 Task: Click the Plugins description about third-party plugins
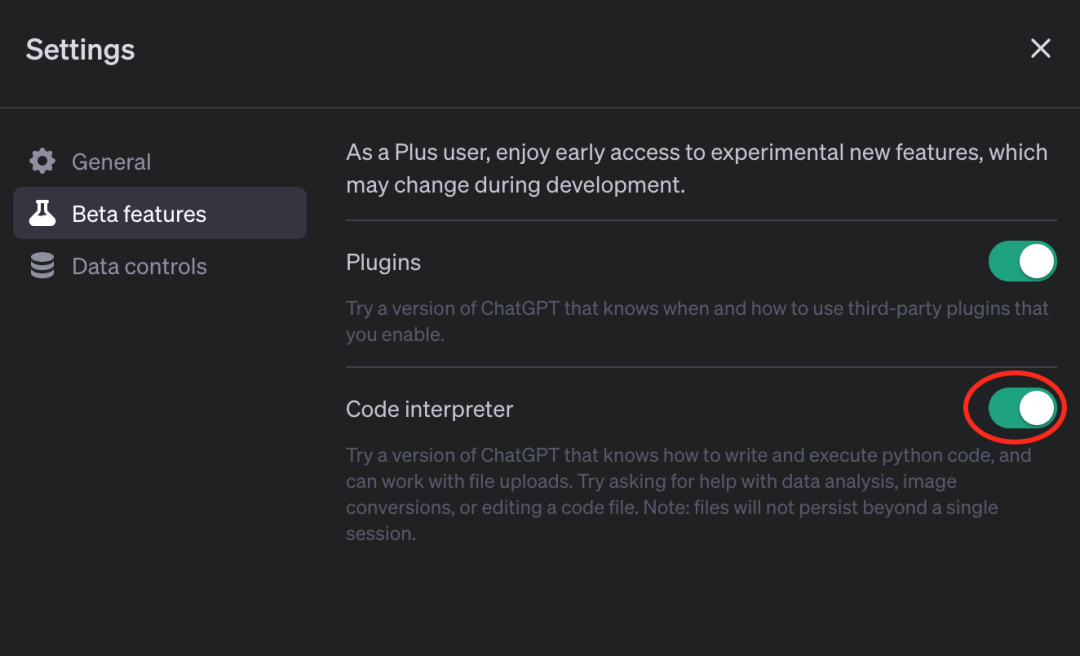696,321
